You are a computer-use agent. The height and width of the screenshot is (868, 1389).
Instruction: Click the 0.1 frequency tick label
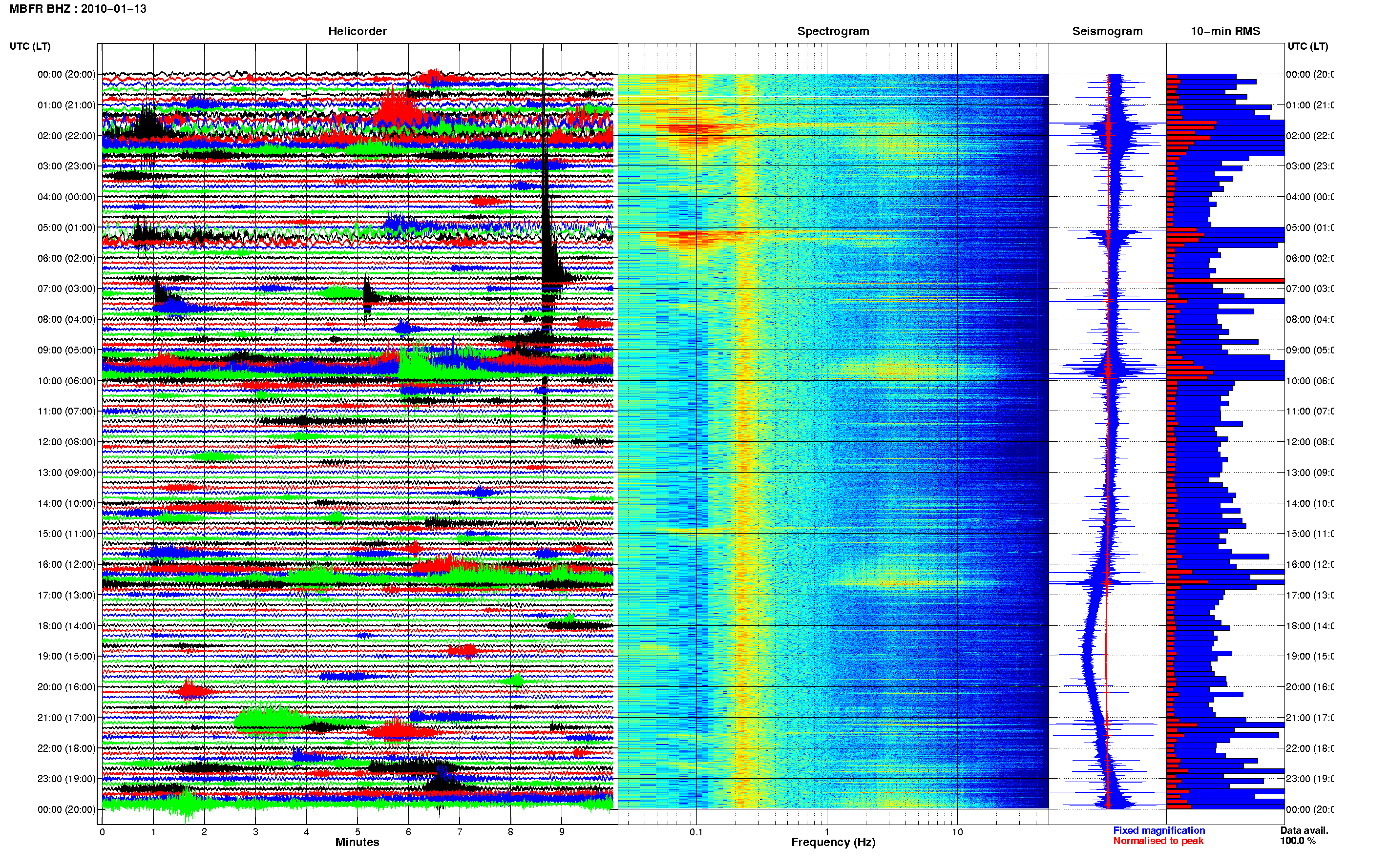pyautogui.click(x=696, y=832)
